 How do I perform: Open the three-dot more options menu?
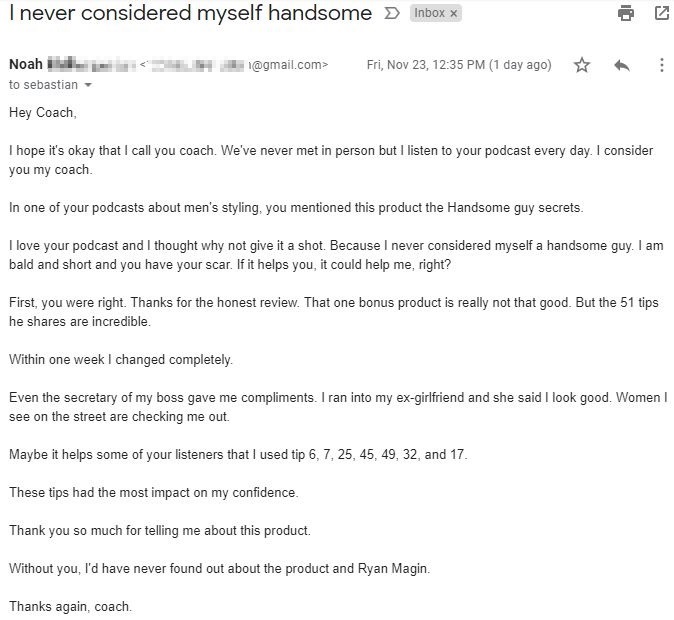pyautogui.click(x=662, y=65)
